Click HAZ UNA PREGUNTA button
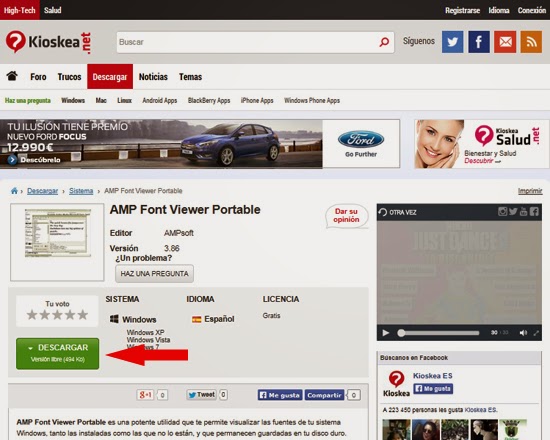550x440 pixels. pos(154,273)
